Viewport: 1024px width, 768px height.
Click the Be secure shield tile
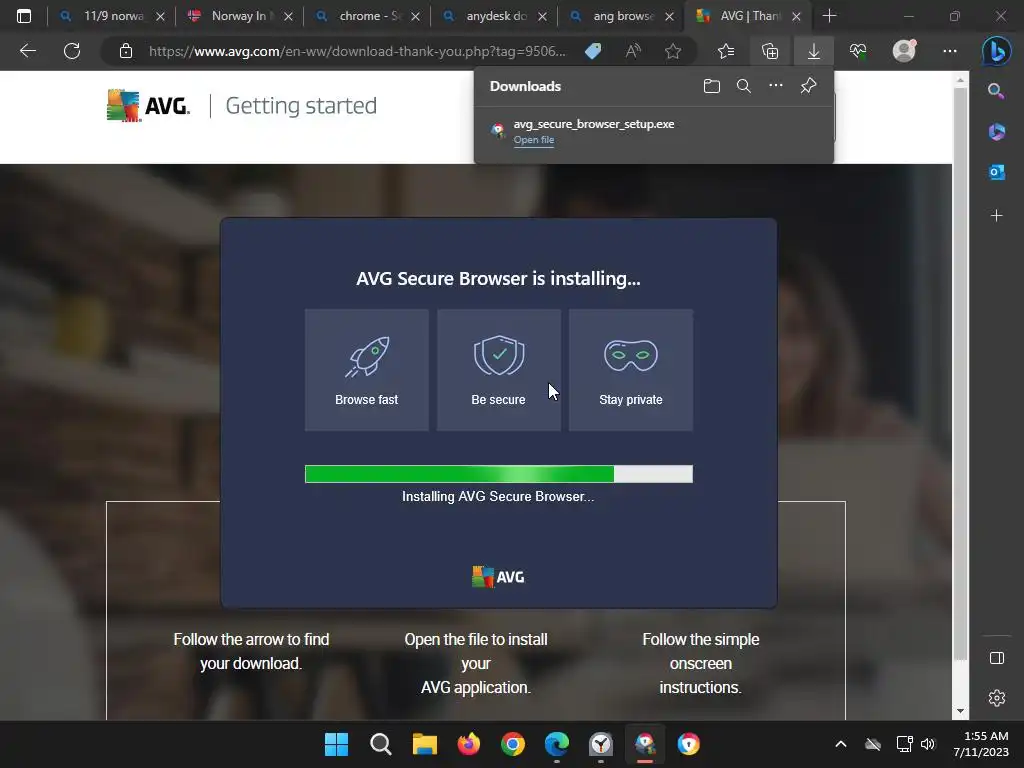498,370
